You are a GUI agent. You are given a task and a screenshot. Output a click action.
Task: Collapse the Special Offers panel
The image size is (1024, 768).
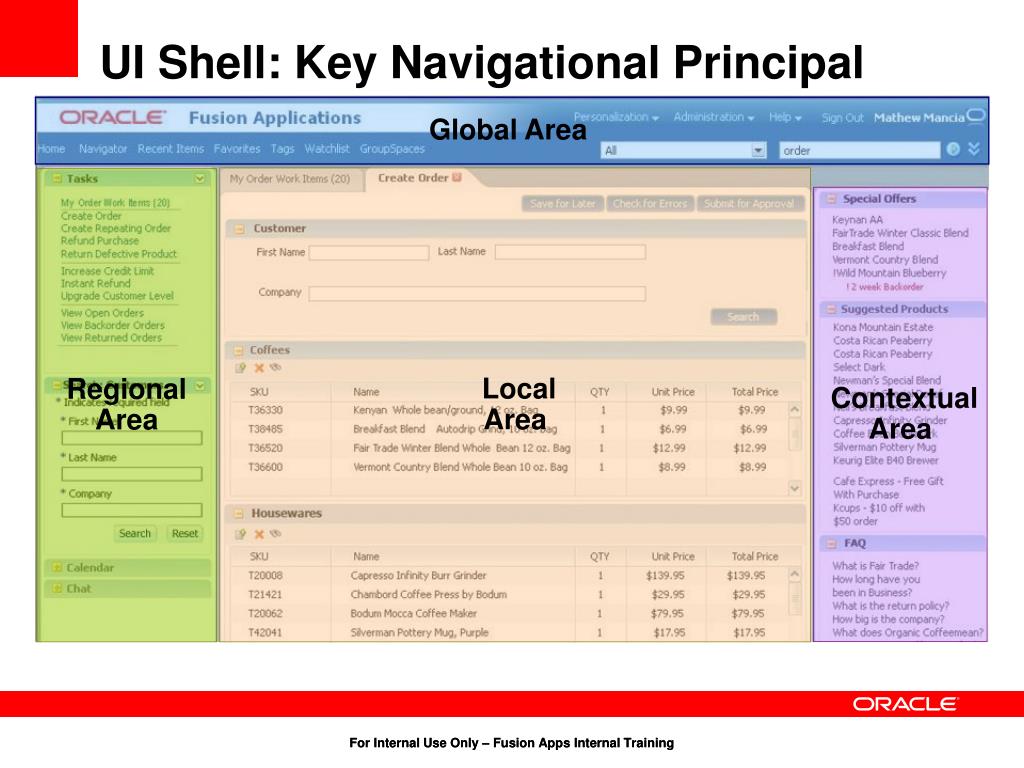pos(831,199)
